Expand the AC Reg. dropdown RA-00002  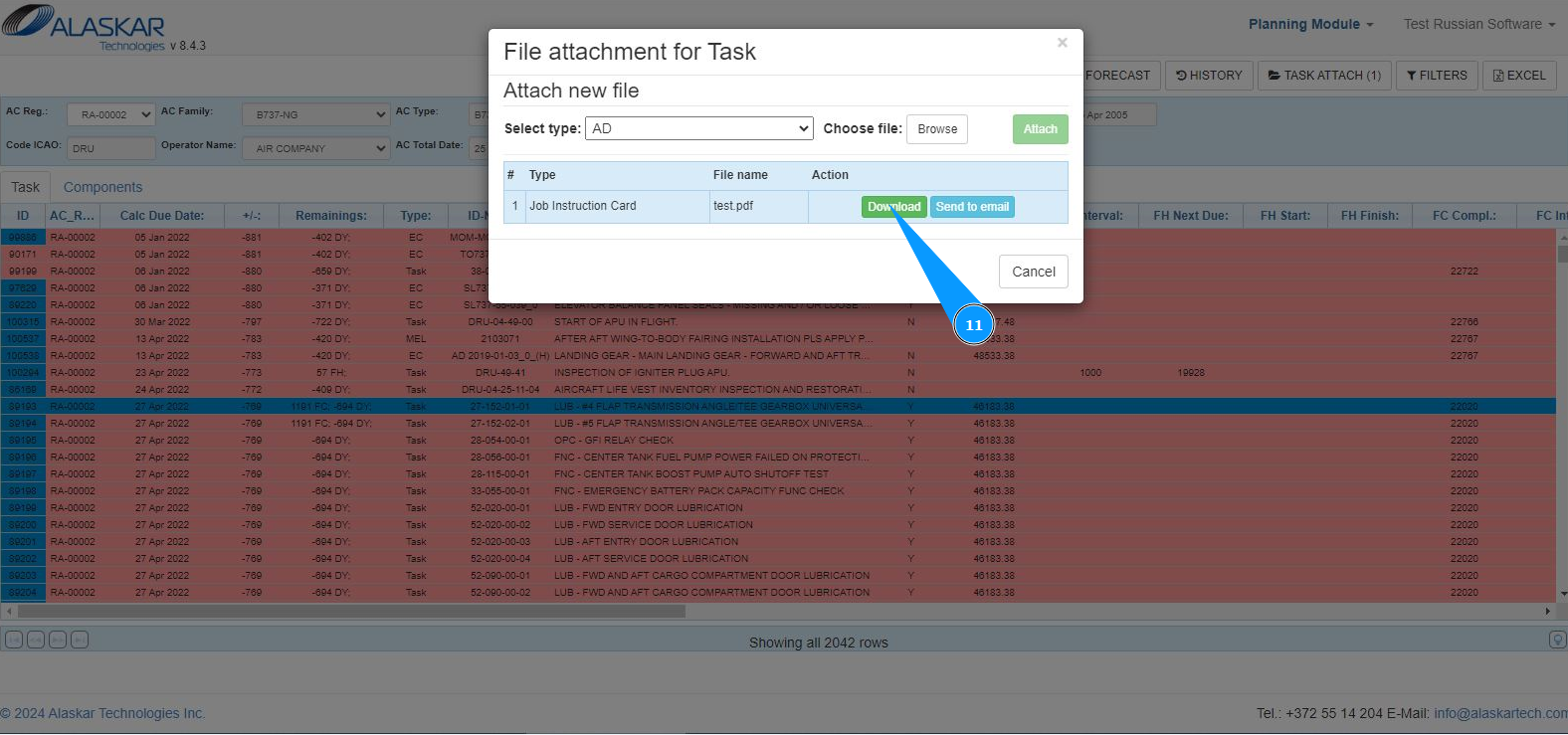tap(110, 115)
